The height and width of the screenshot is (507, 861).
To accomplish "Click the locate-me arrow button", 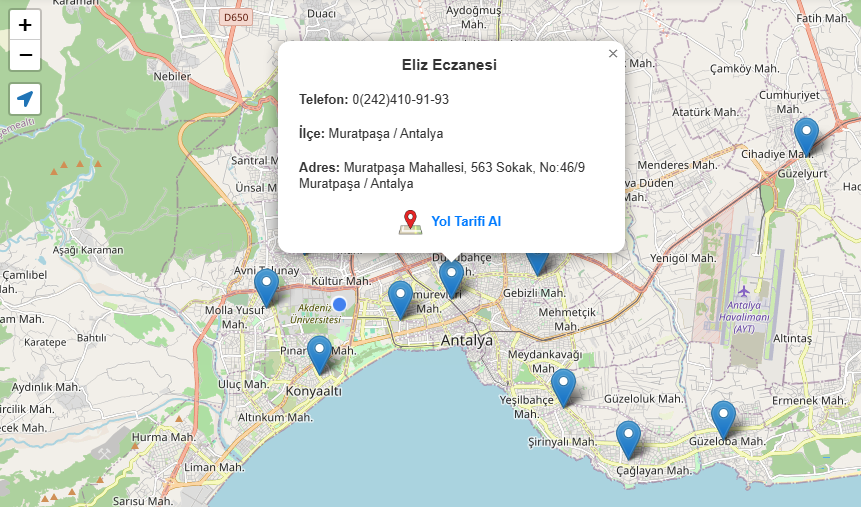I will (25, 99).
